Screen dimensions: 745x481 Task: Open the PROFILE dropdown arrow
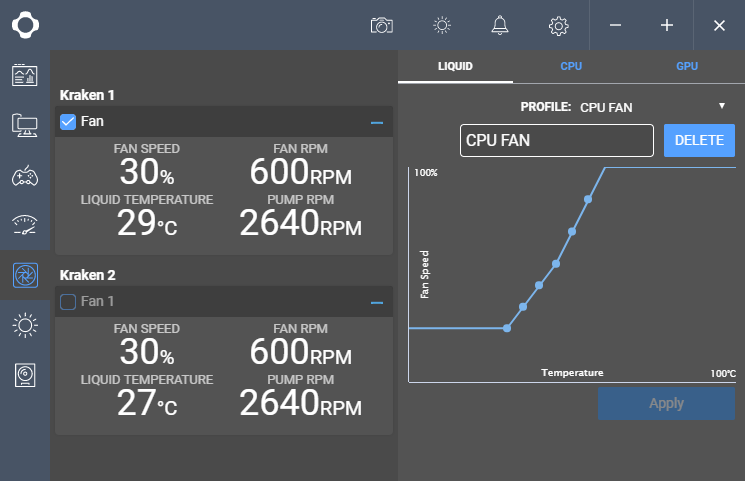pos(722,106)
